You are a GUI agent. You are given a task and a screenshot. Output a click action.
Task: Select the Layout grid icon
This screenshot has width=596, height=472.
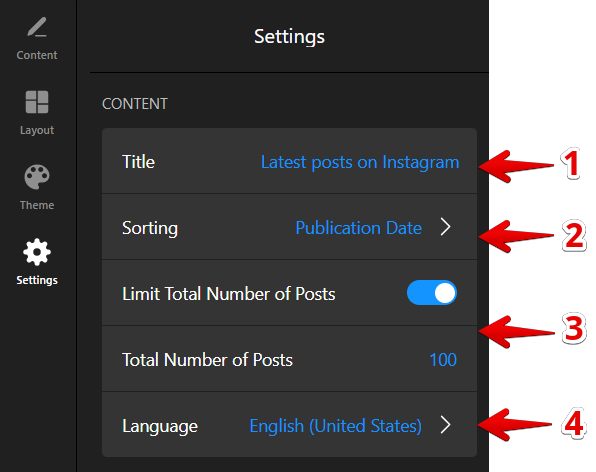click(x=37, y=102)
